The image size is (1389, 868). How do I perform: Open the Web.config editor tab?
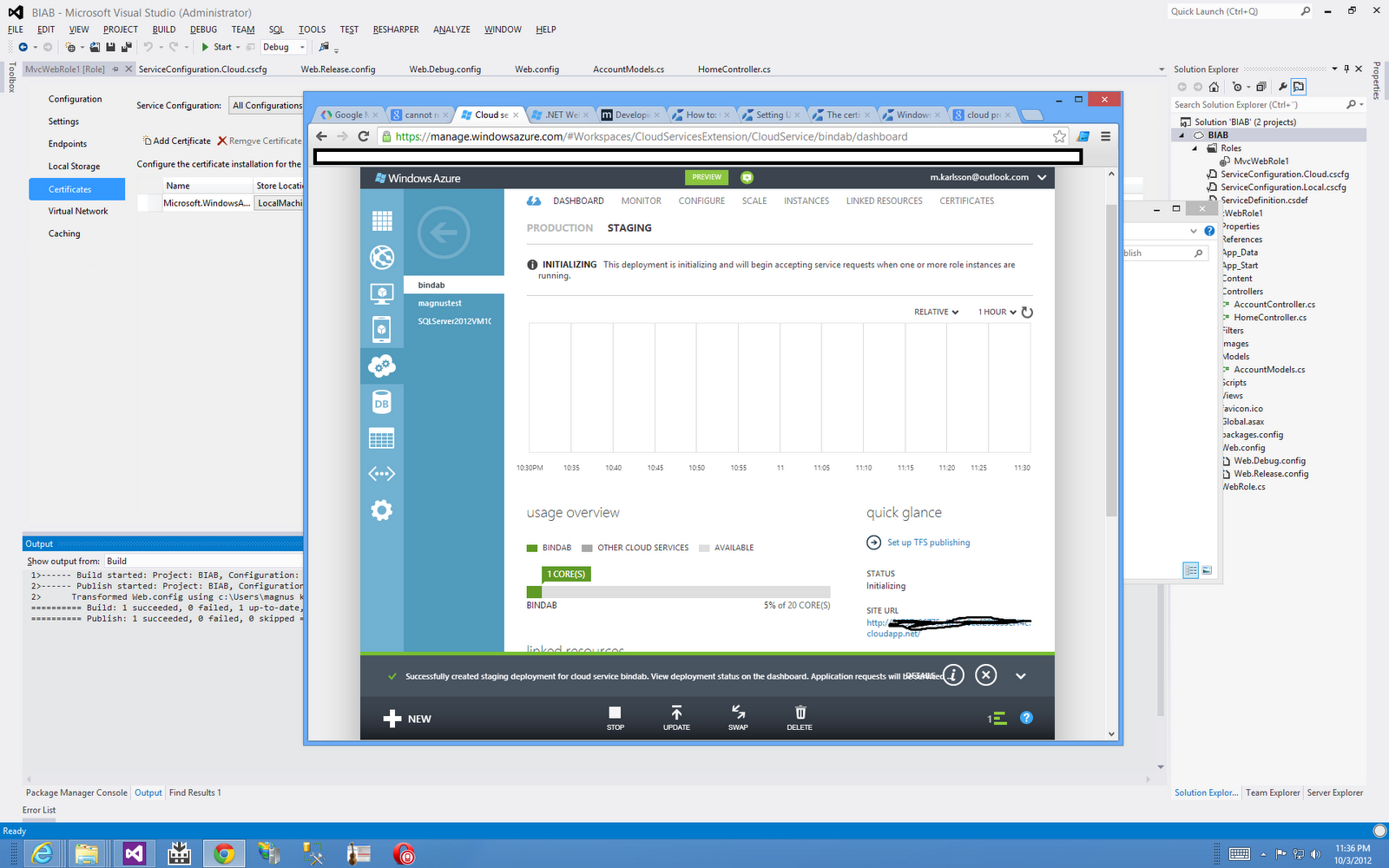coord(537,69)
